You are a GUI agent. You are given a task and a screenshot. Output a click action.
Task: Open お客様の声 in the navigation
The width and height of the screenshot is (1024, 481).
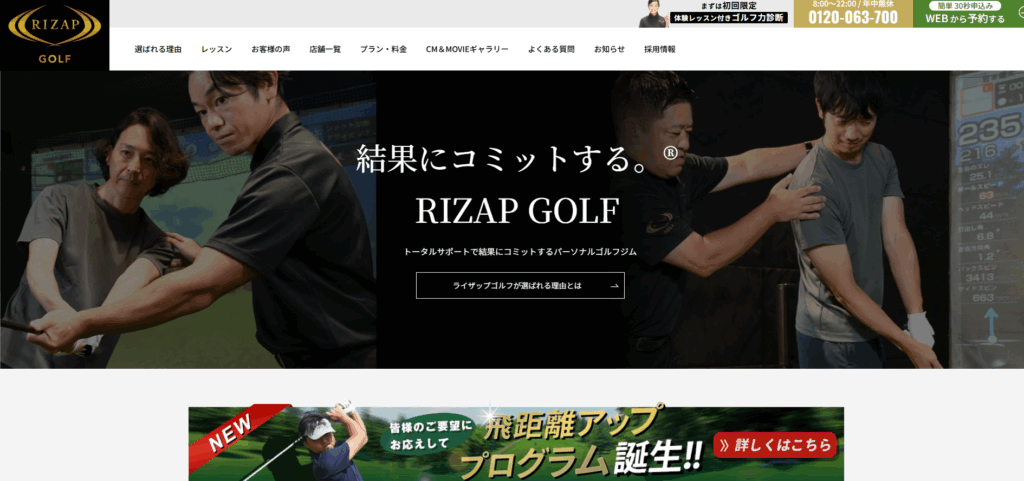(270, 49)
